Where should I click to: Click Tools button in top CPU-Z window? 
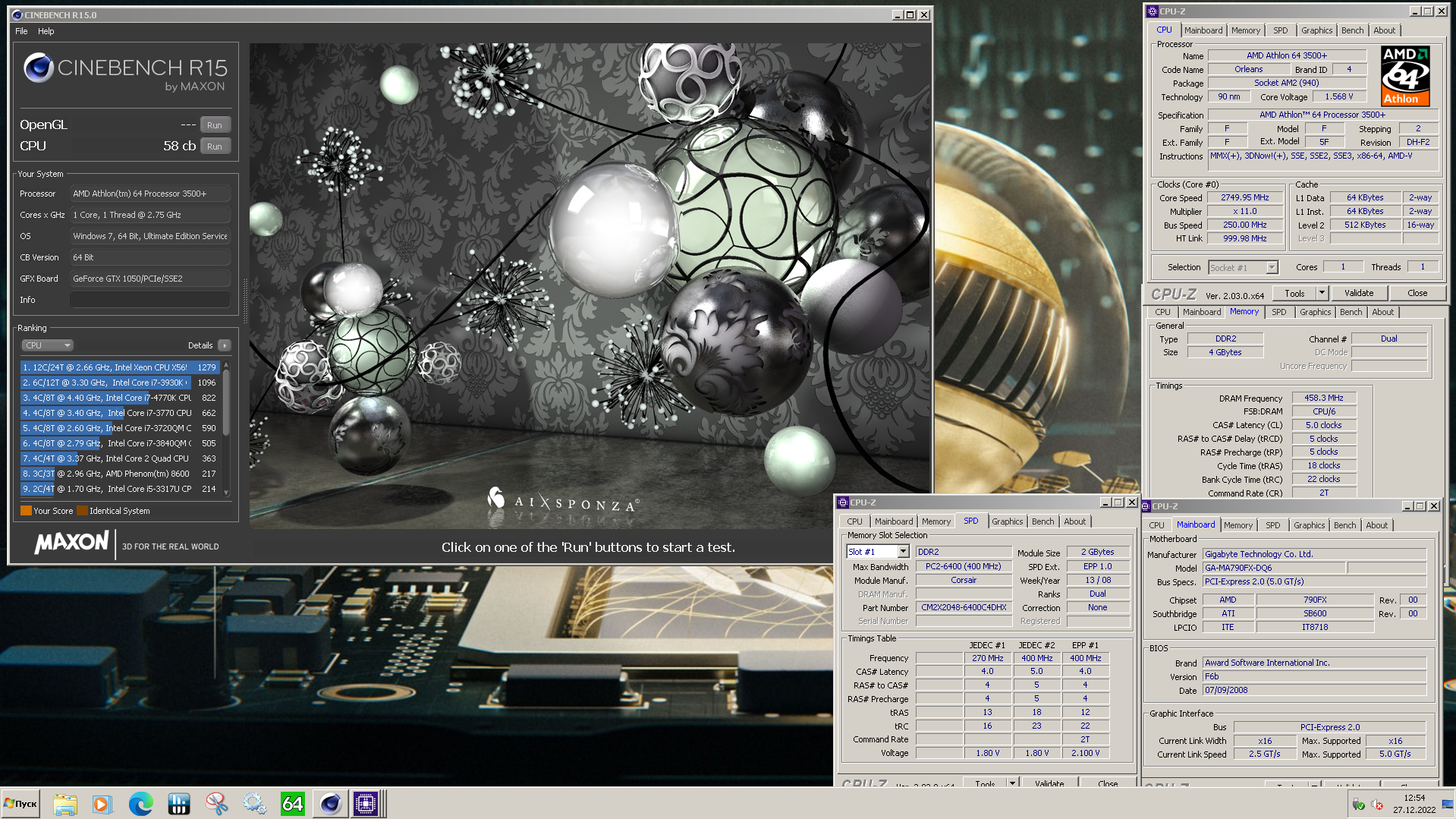1294,294
